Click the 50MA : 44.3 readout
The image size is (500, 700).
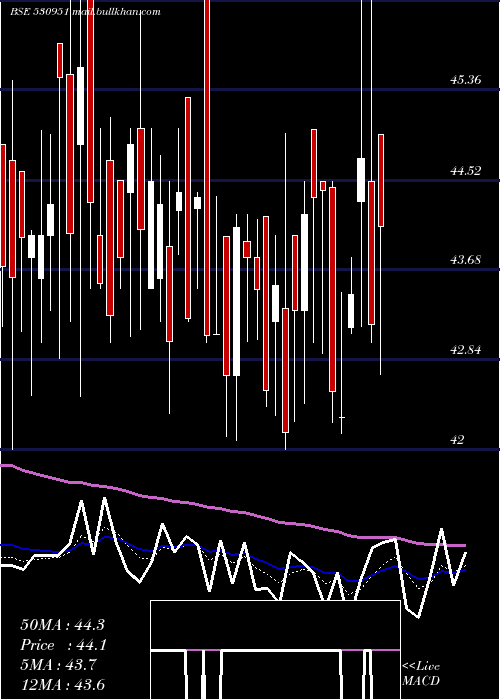(62, 625)
